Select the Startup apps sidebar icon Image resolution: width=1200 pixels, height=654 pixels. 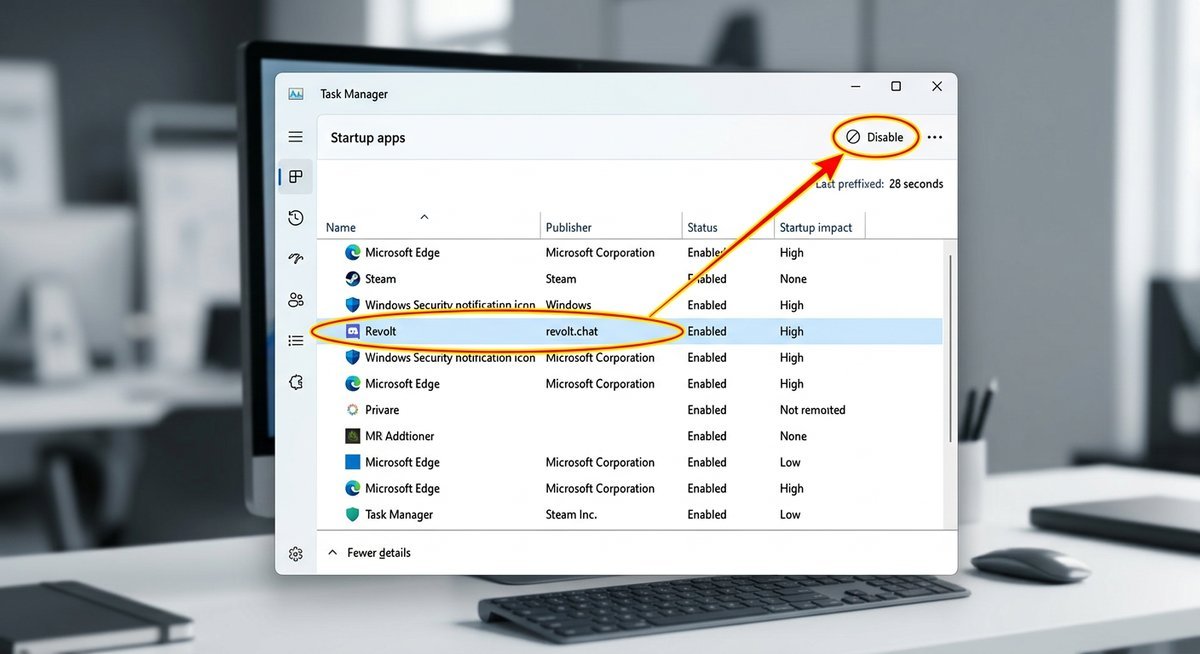(295, 176)
